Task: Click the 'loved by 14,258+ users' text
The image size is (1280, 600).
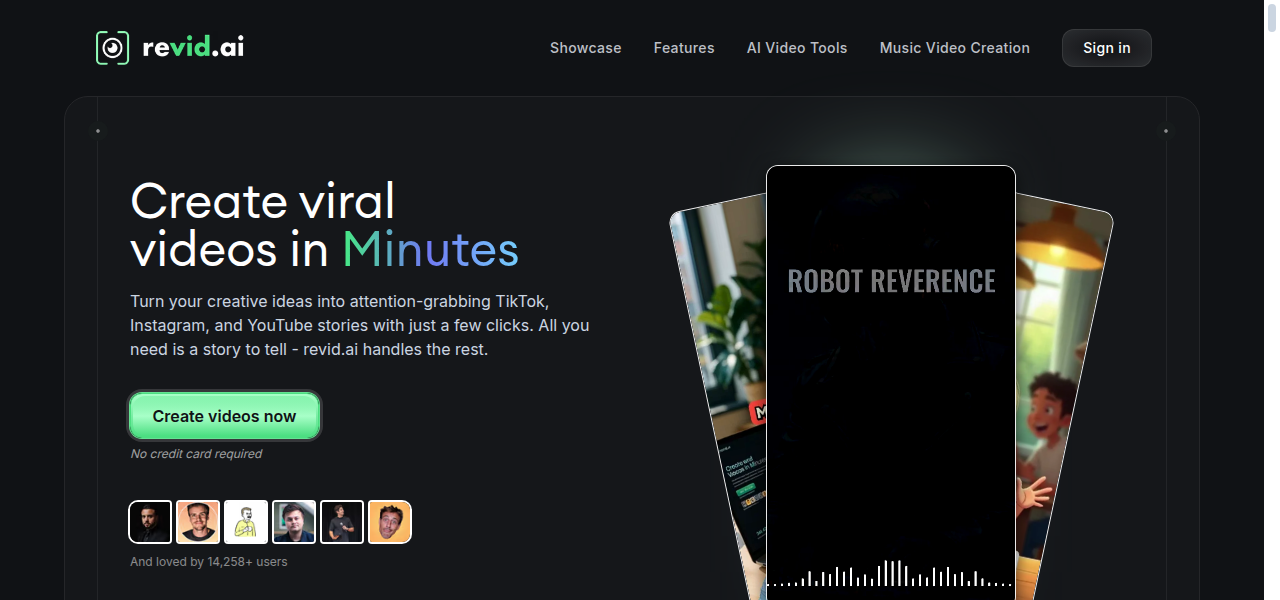Action: pos(208,561)
